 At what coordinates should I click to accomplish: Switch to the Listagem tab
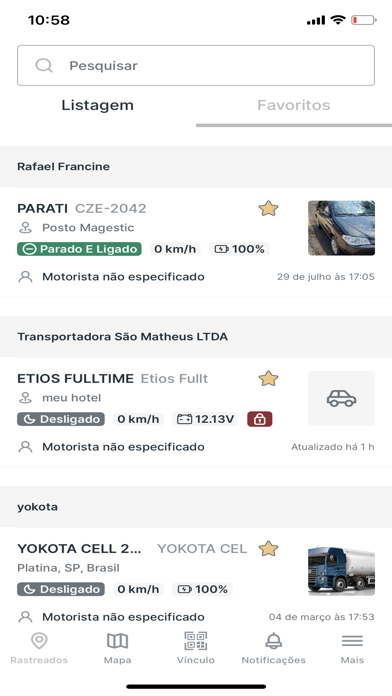[x=98, y=105]
